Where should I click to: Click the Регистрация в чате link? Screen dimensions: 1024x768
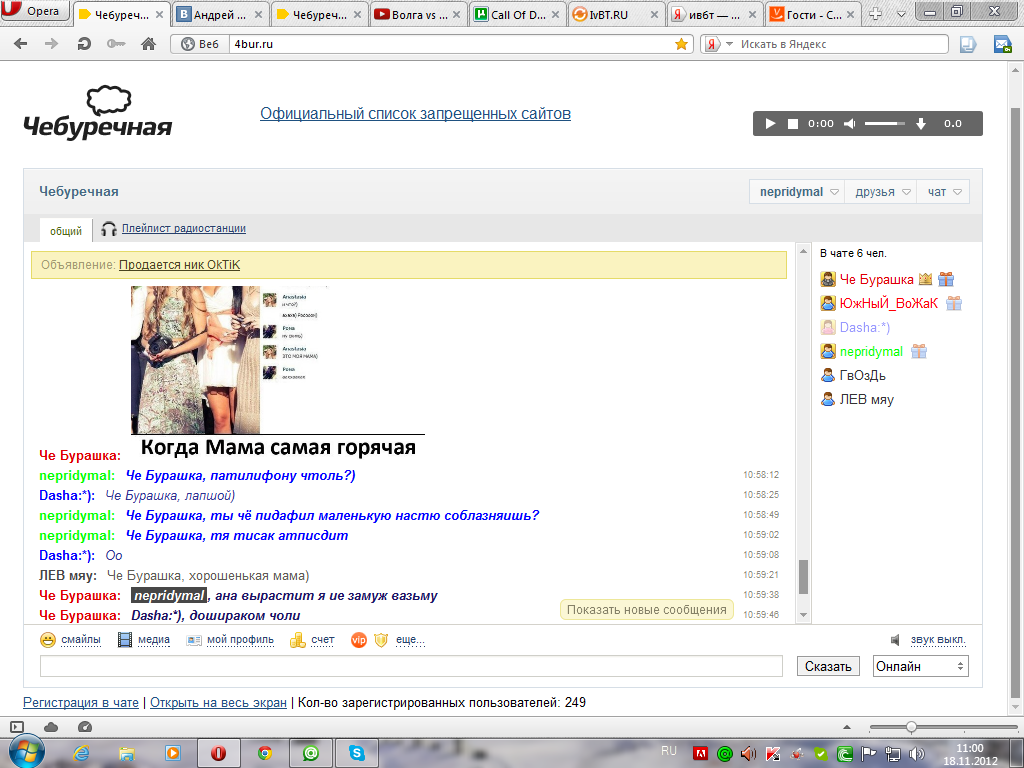coord(81,703)
